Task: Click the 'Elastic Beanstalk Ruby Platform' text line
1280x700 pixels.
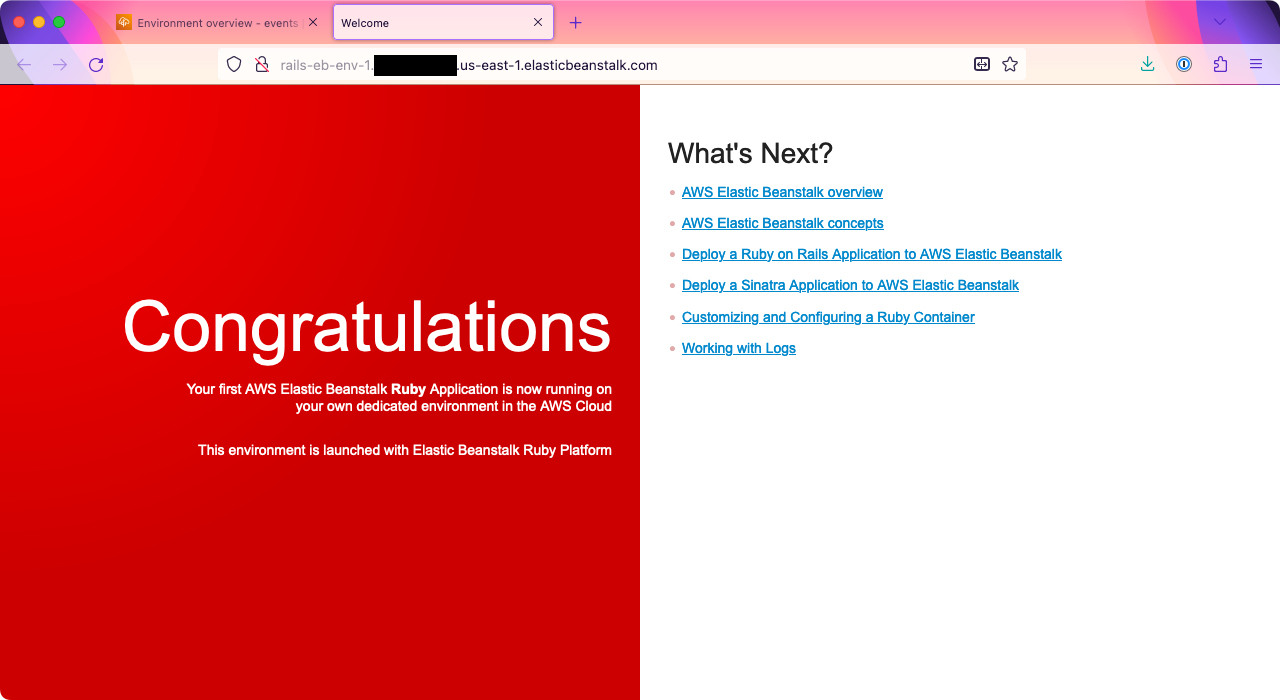Action: (x=405, y=450)
